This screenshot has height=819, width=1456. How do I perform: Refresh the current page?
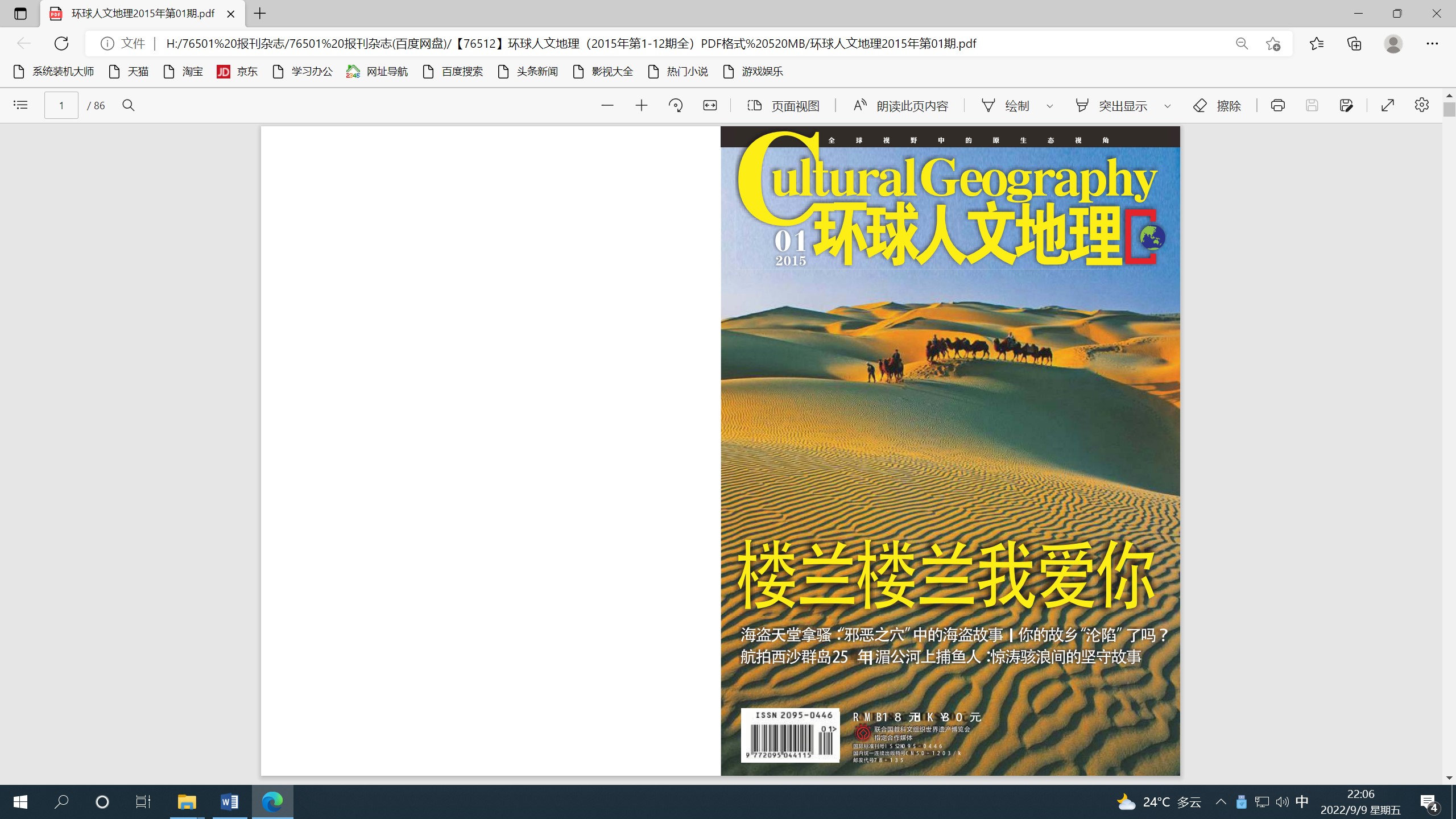(61, 43)
